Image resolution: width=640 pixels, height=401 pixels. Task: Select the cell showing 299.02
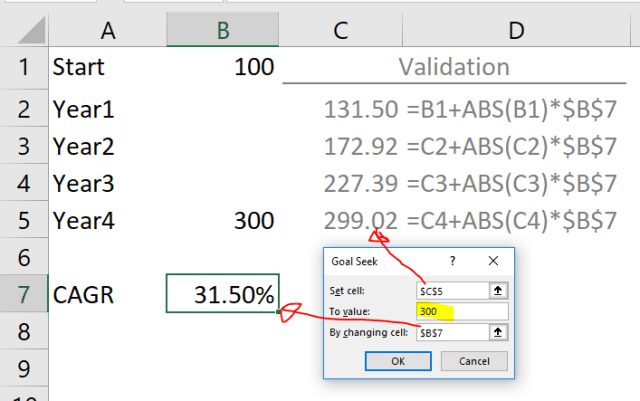point(341,221)
